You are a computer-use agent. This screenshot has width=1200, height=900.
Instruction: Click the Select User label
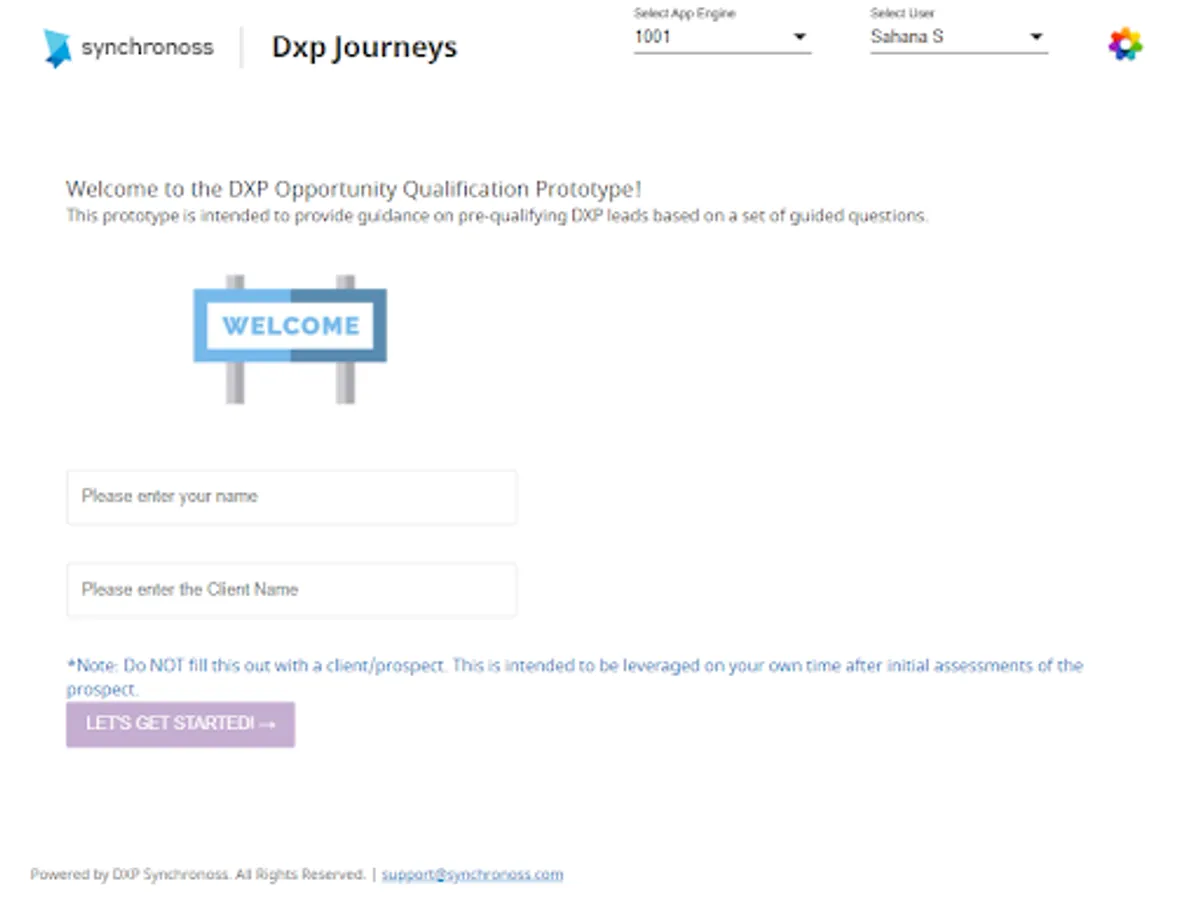point(902,14)
